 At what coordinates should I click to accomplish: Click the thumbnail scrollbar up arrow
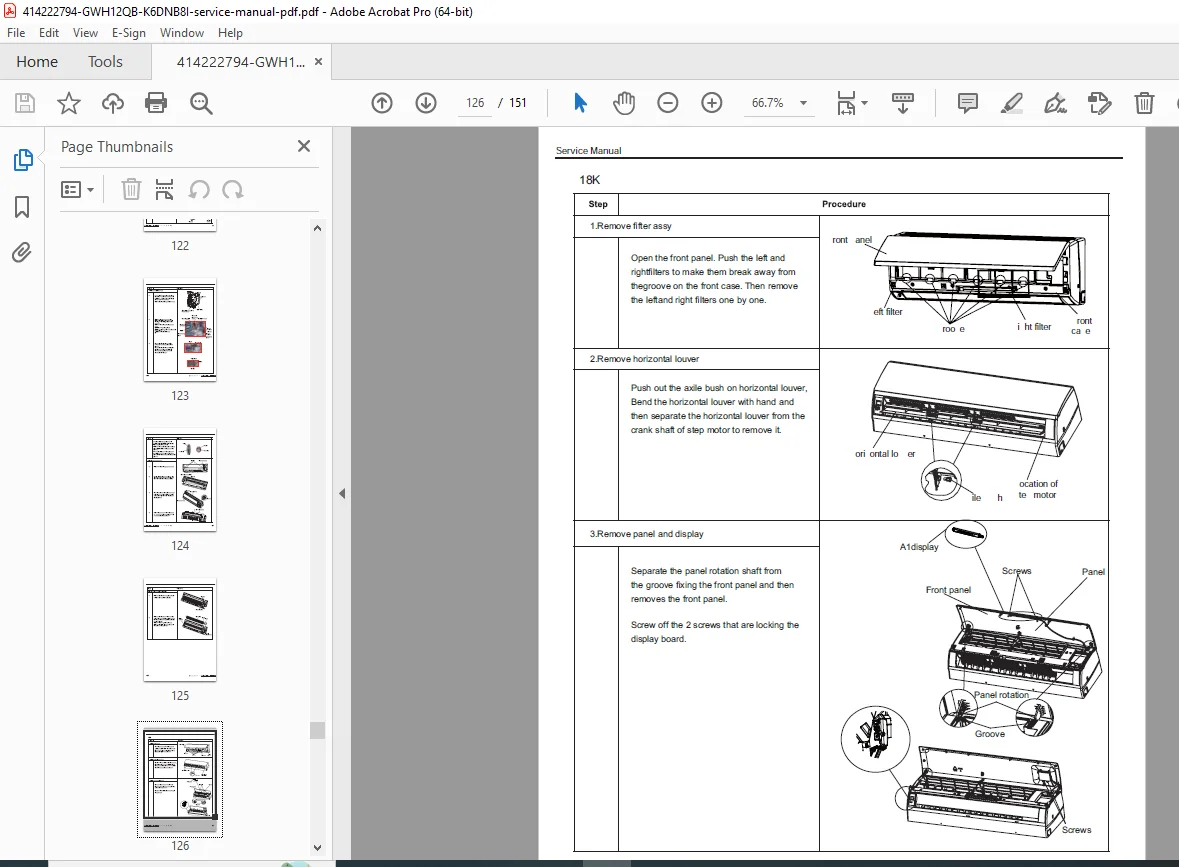(317, 228)
